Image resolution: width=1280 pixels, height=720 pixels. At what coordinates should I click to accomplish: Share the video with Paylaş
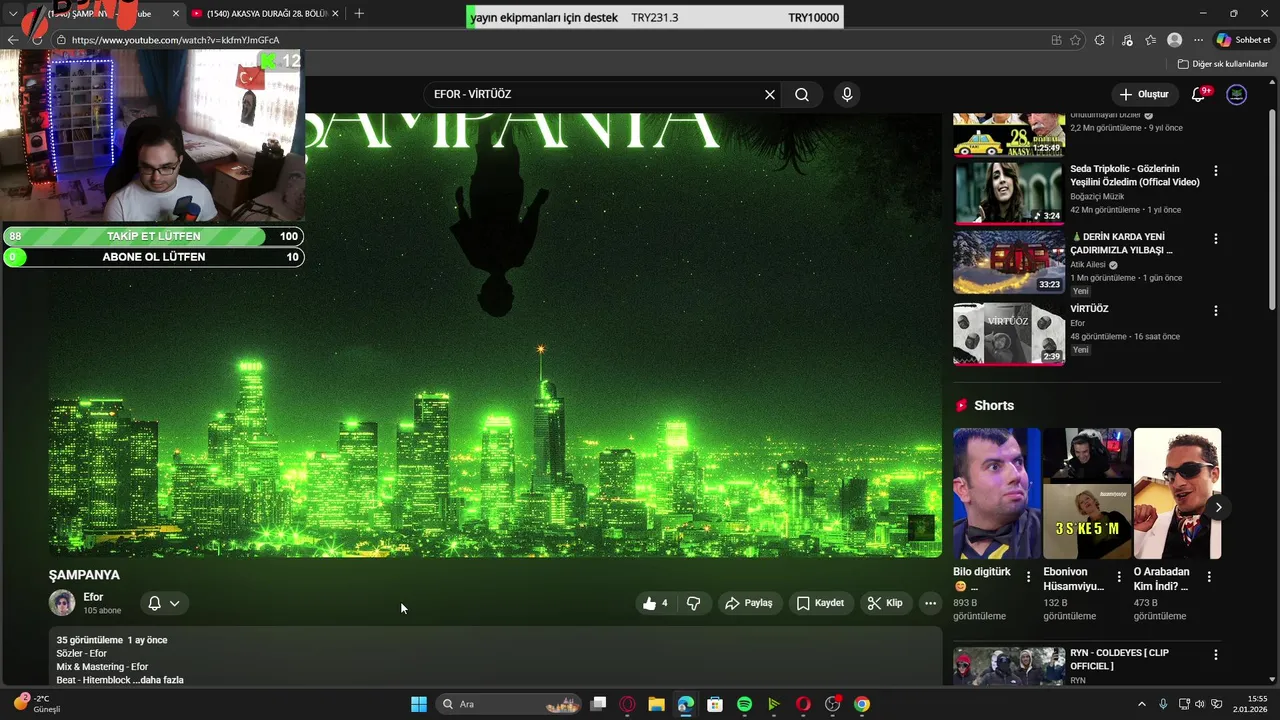tap(749, 603)
